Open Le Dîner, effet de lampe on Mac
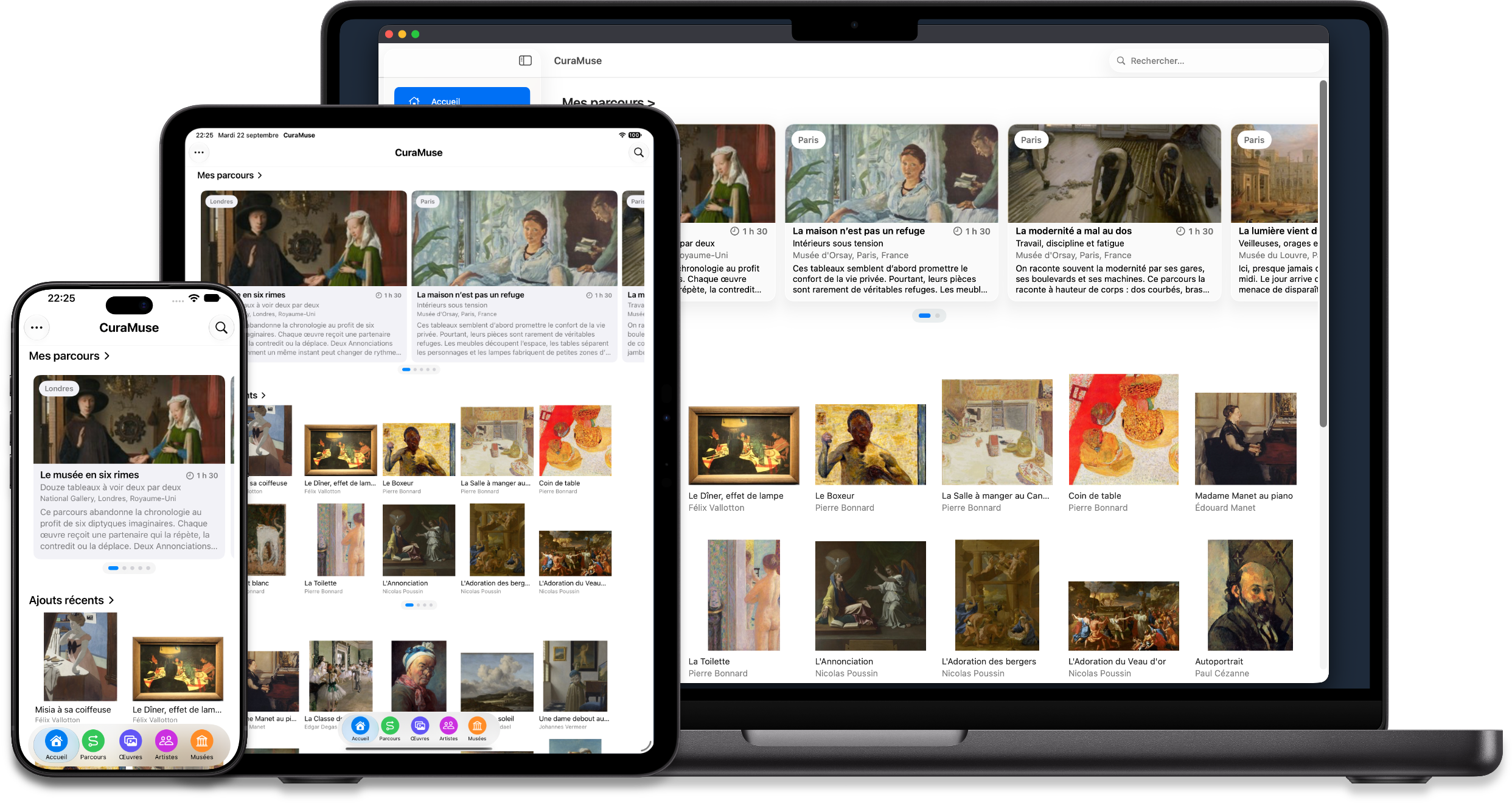Screen dimensions: 1512x803 [x=744, y=460]
